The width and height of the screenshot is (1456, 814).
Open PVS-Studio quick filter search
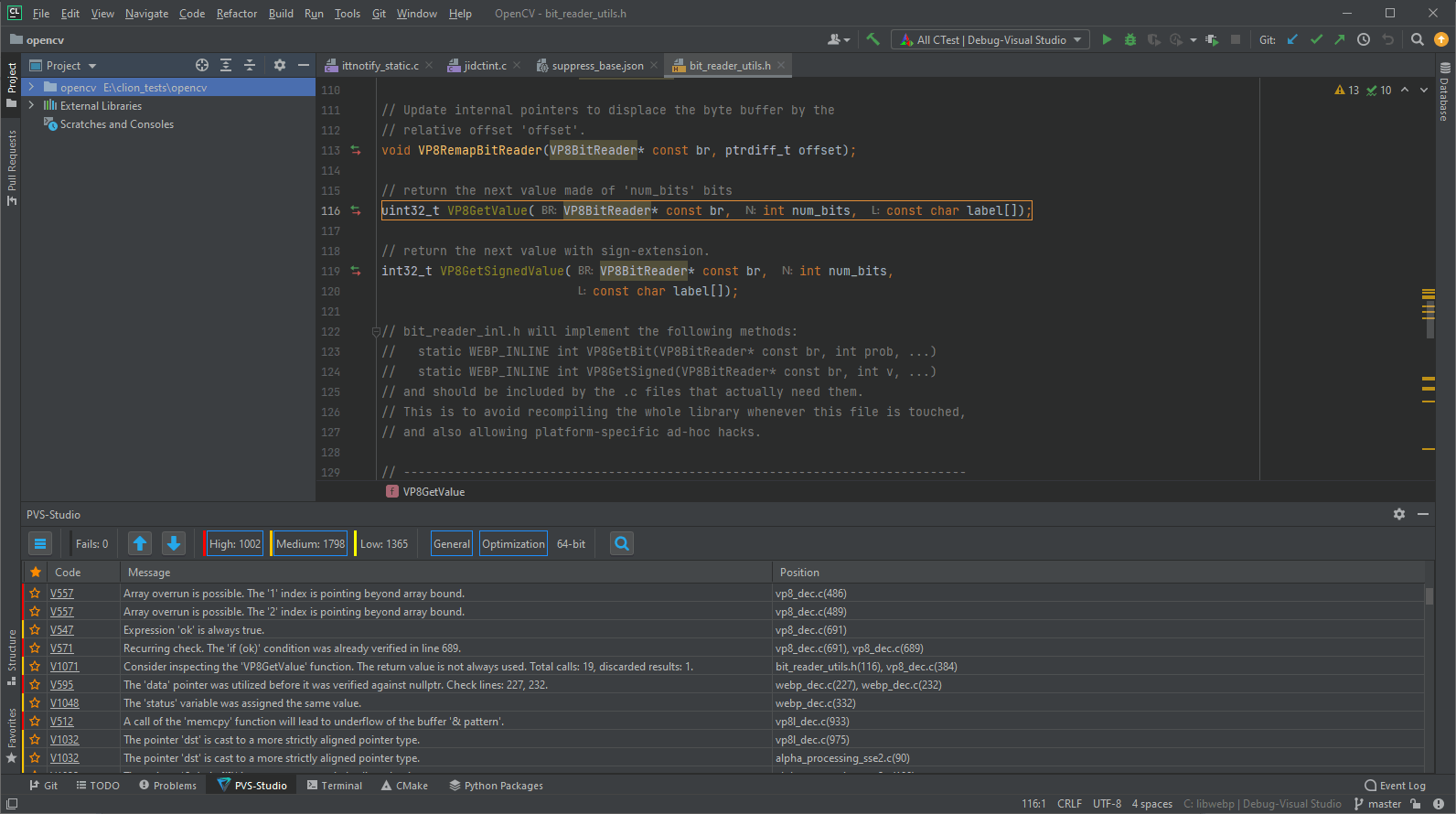(622, 543)
